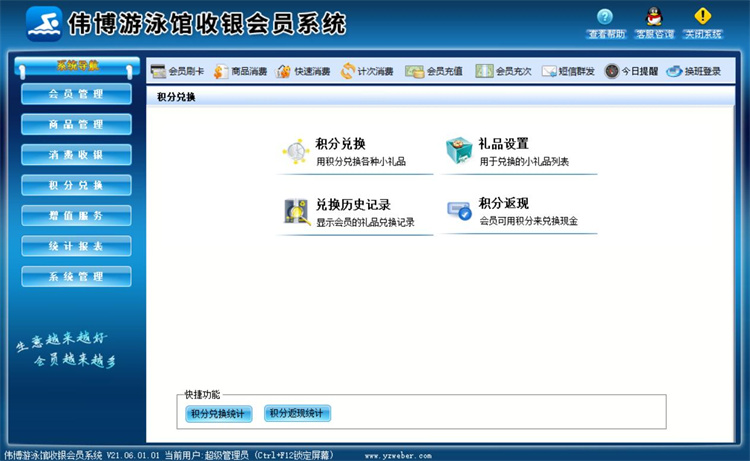Click the 会员充值 toolbar label

(x=444, y=71)
